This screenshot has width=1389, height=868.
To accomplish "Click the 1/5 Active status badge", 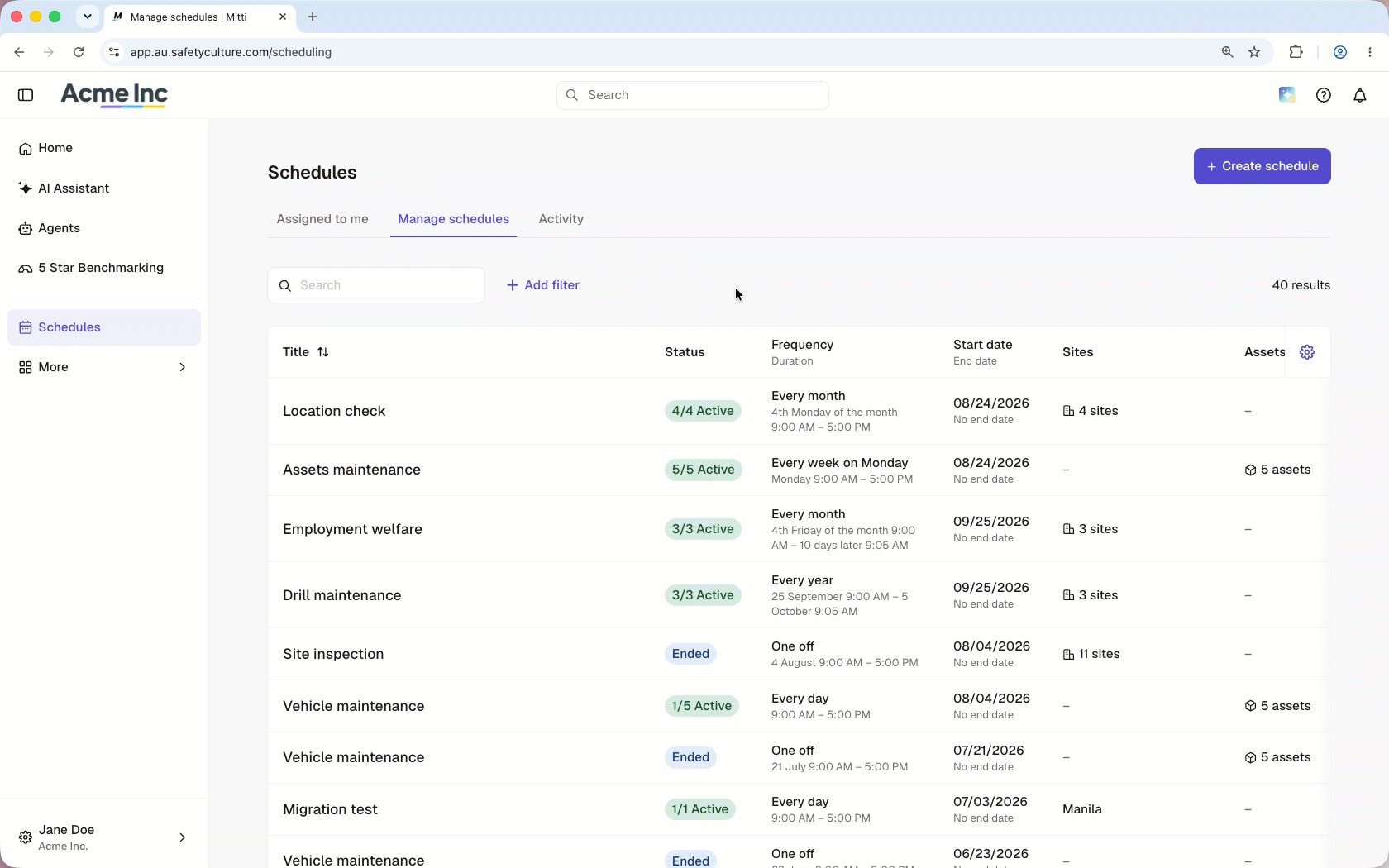I will (701, 706).
